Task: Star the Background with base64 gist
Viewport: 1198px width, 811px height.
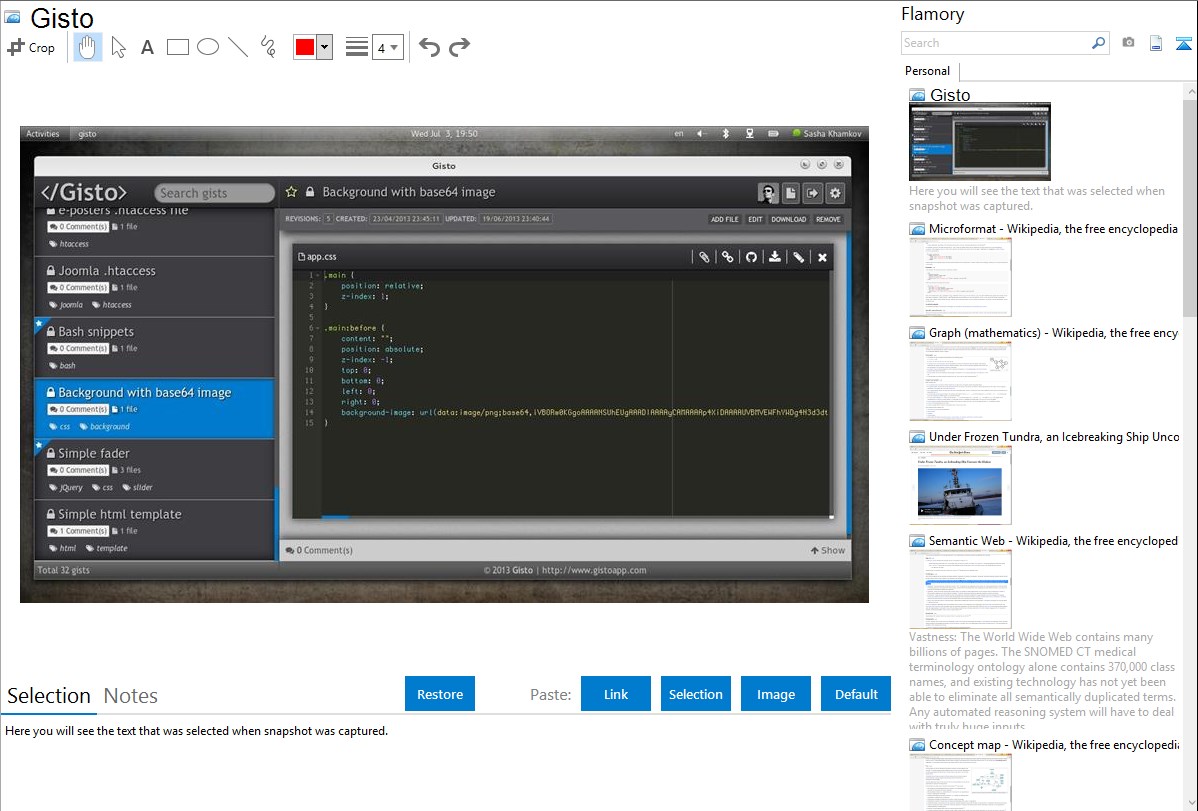Action: point(291,192)
